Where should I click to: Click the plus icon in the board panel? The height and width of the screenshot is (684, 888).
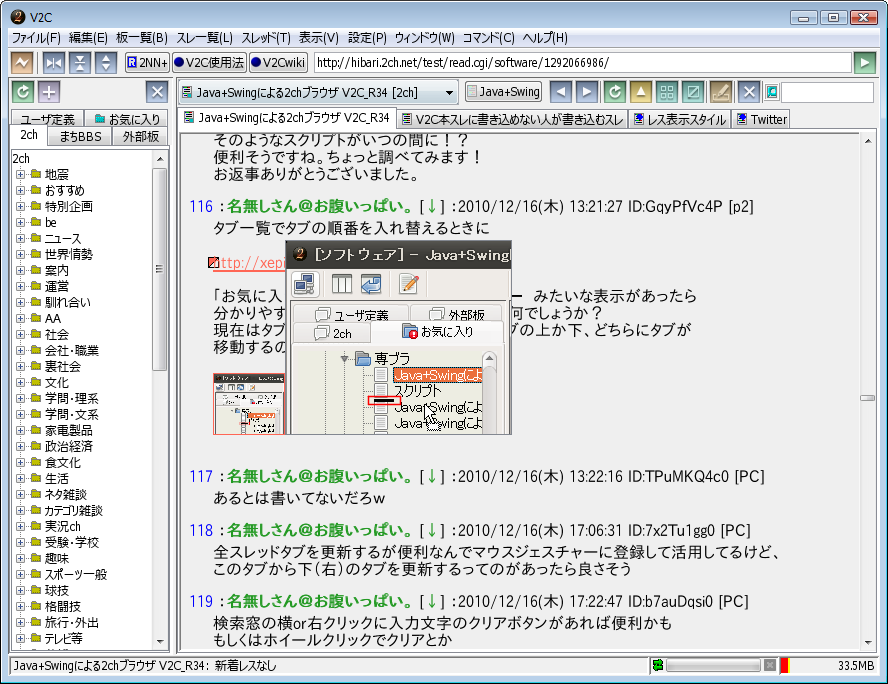[49, 92]
